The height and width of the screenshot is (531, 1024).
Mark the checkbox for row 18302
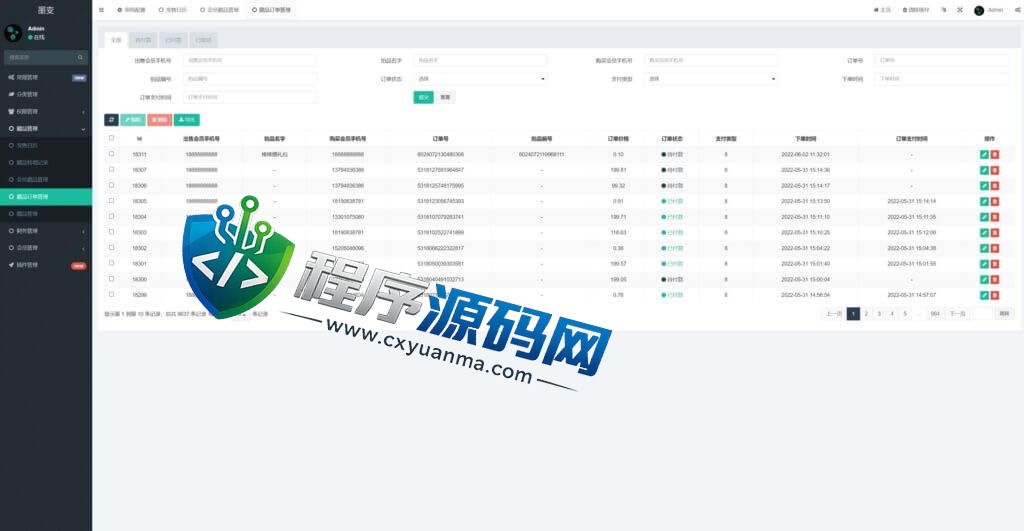(111, 248)
